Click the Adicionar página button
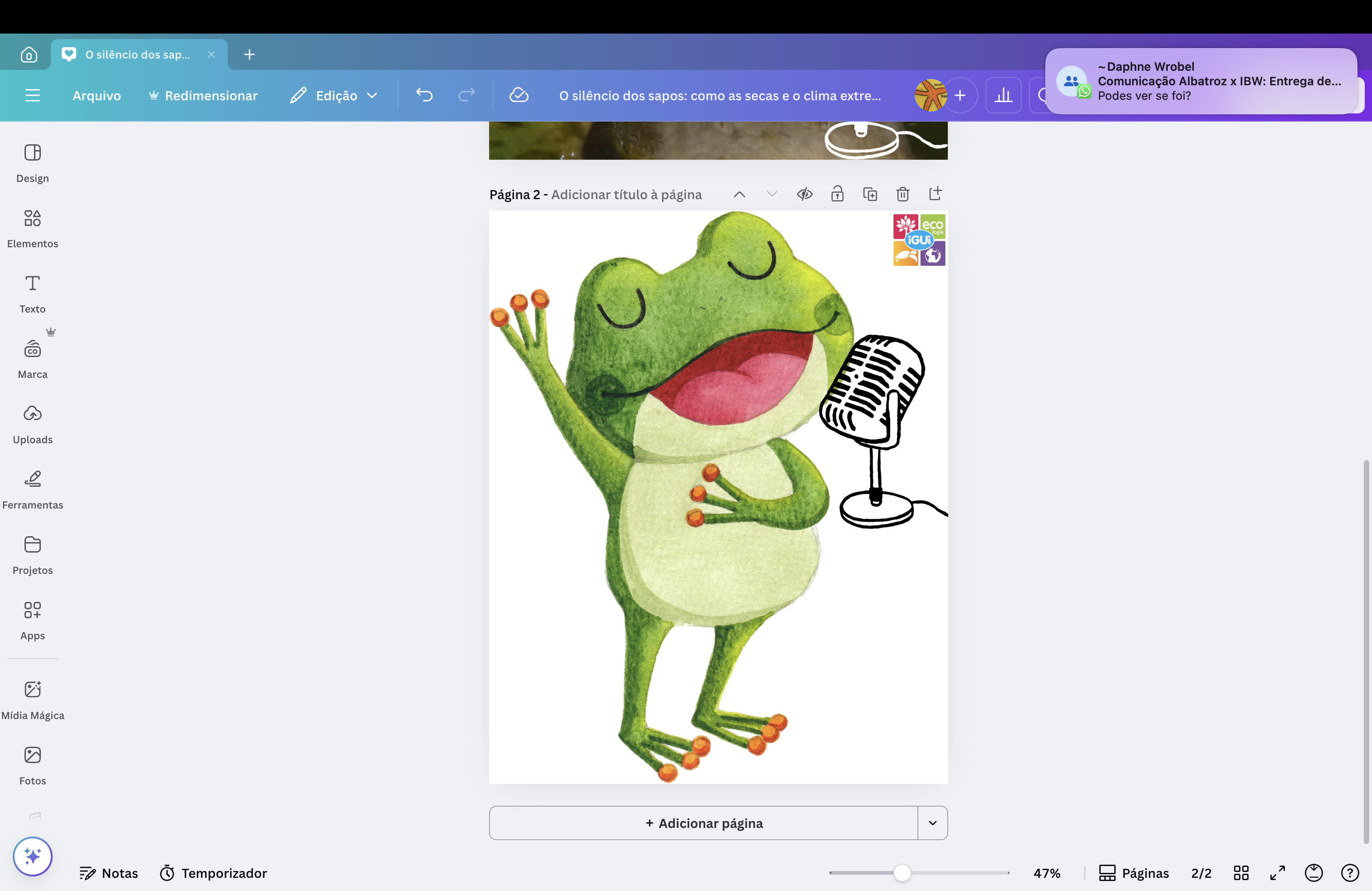 [703, 822]
